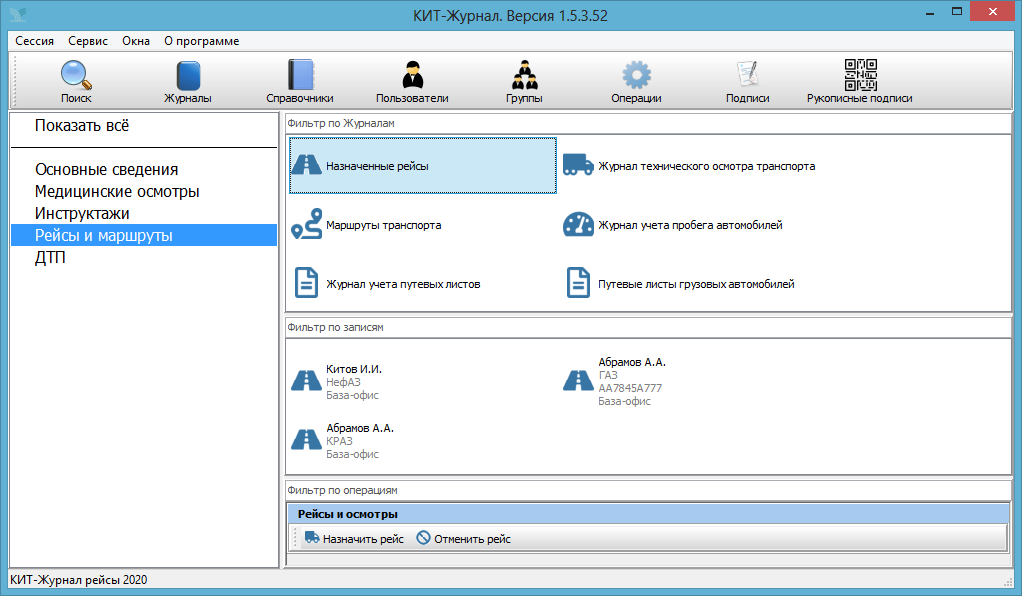Image resolution: width=1022 pixels, height=596 pixels.
Task: Open the Сервис menu
Action: (88, 41)
